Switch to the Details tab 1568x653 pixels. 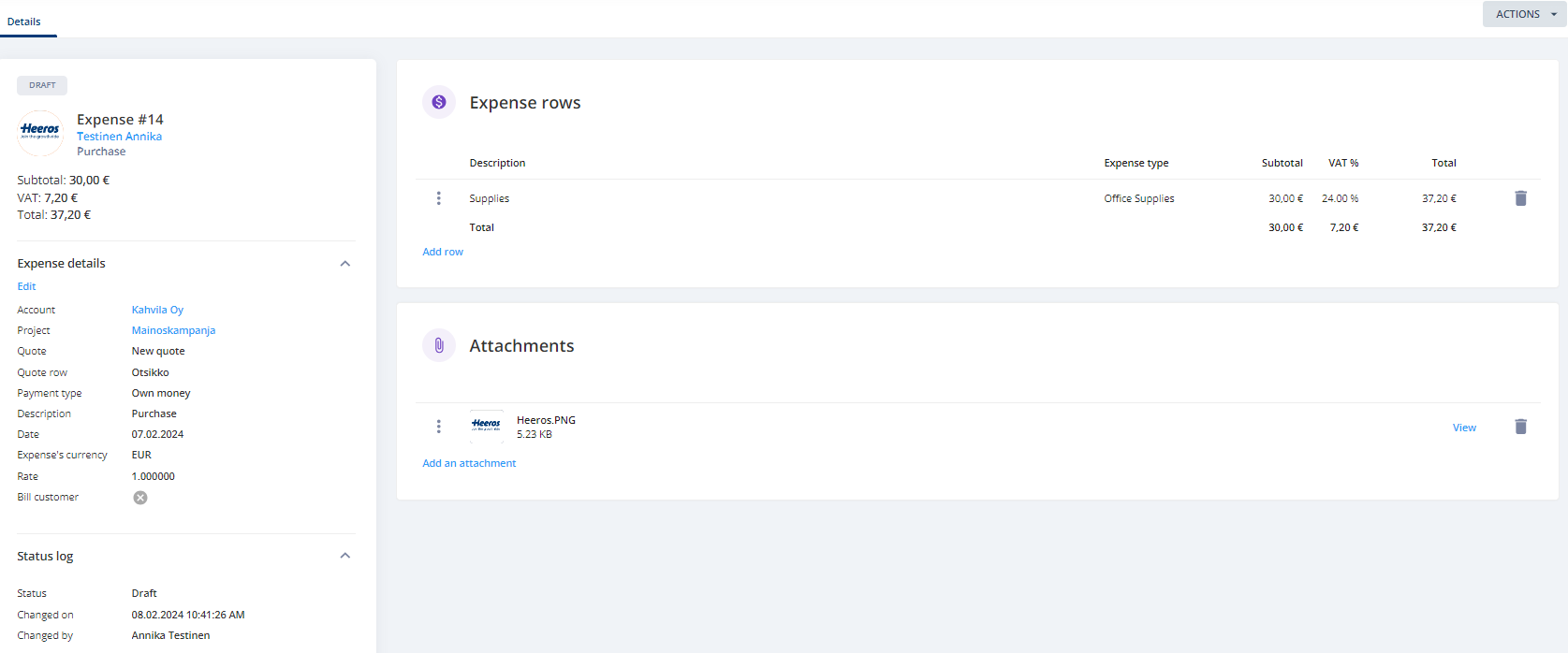pos(24,22)
